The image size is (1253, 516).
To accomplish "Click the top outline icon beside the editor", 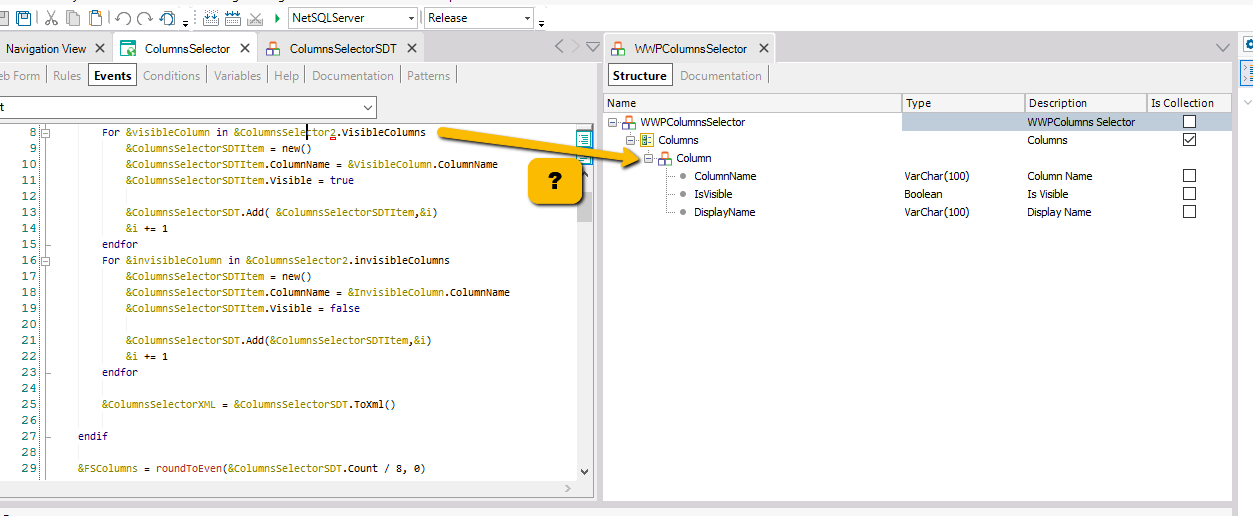I will [x=583, y=137].
